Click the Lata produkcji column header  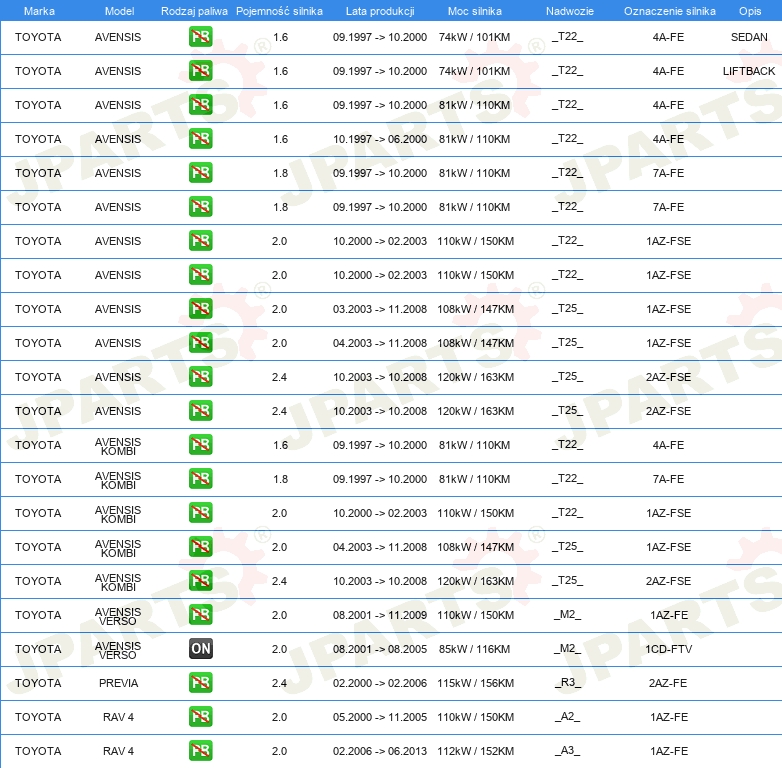click(380, 11)
